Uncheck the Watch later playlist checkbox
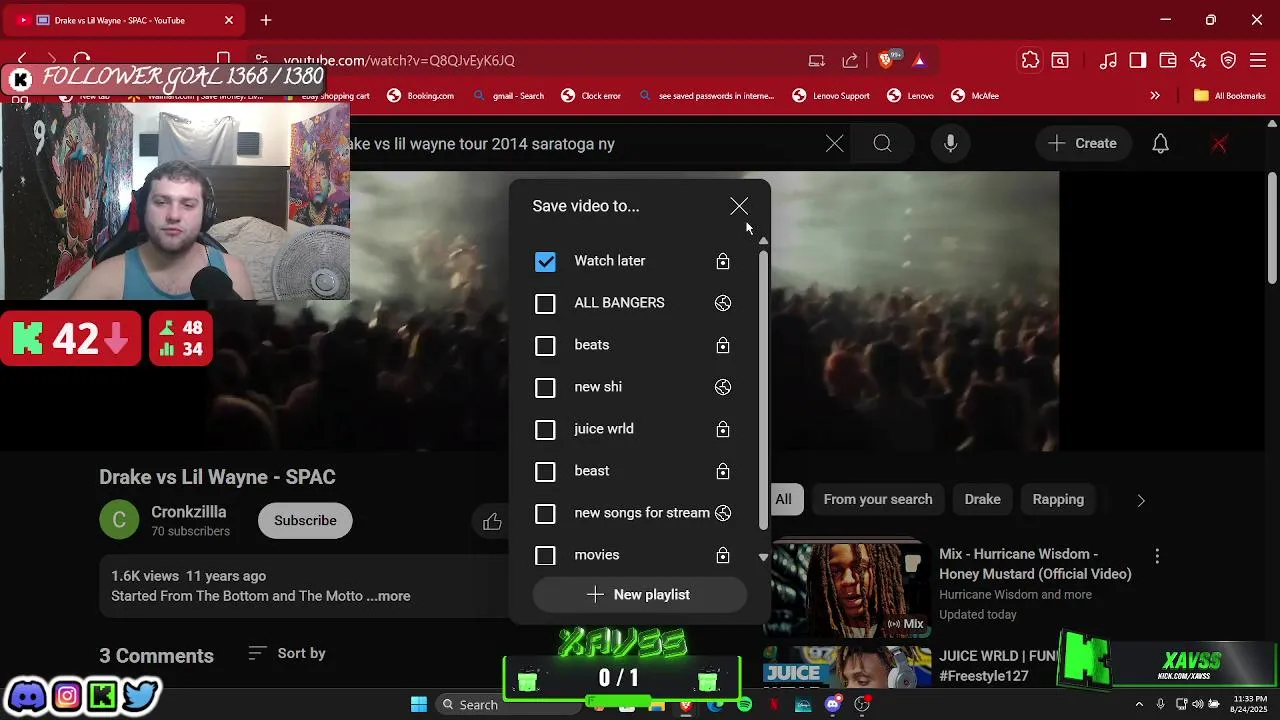 pyautogui.click(x=545, y=261)
